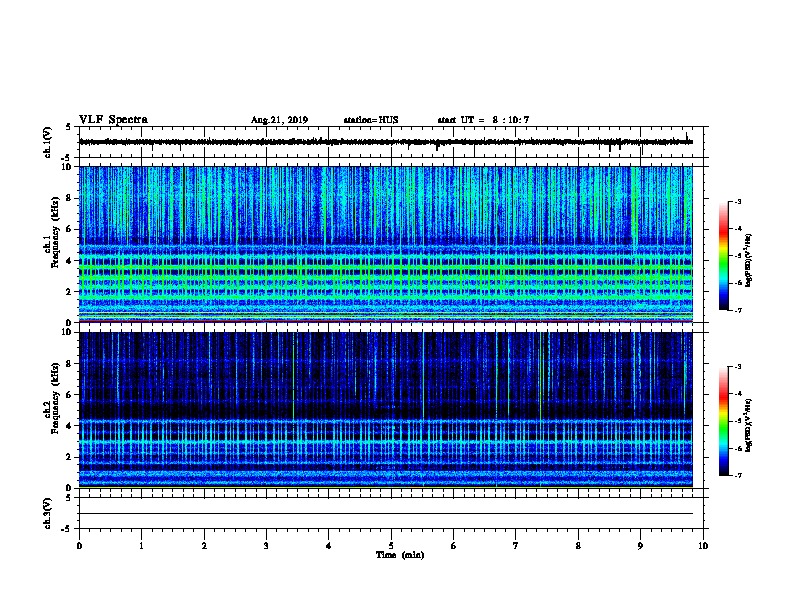The height and width of the screenshot is (612, 792).
Task: Click inside the ch.2 spectrogram panel
Action: (386, 410)
